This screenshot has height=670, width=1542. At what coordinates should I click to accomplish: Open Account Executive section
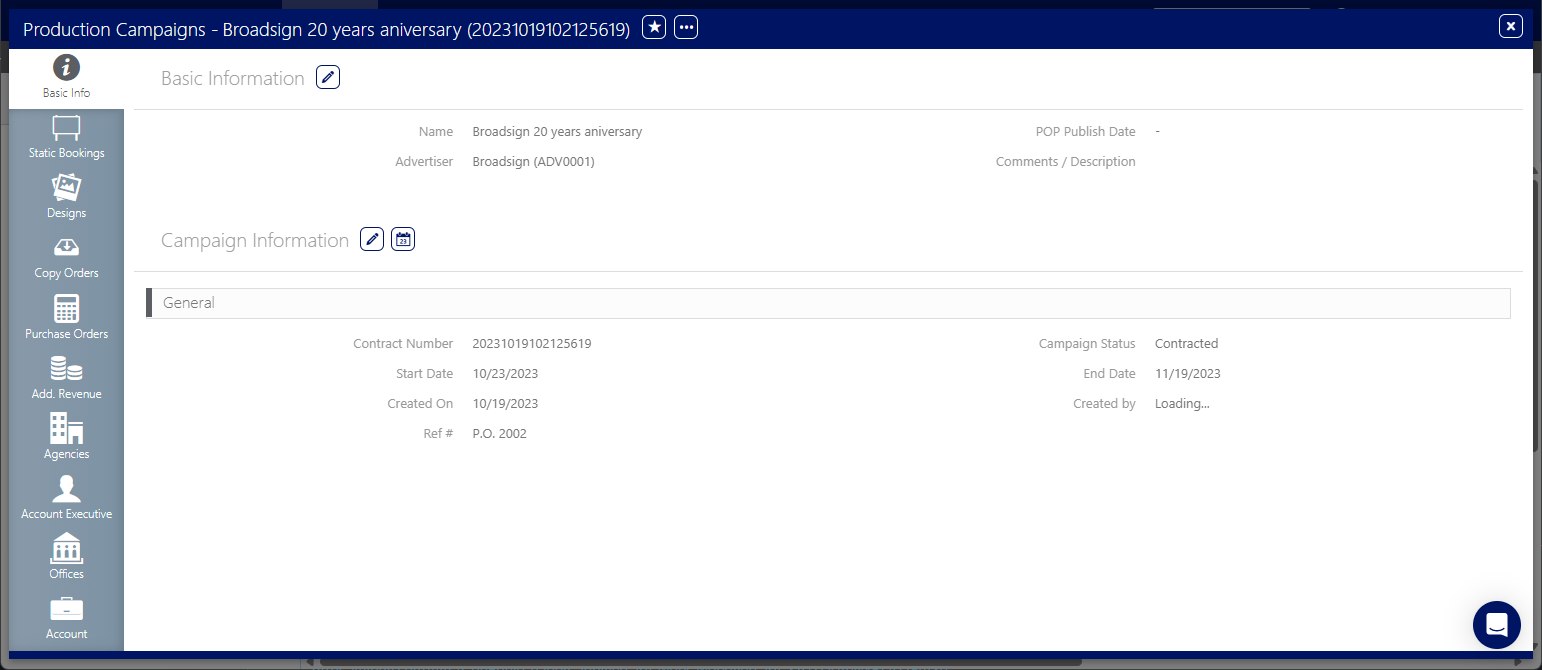[66, 499]
